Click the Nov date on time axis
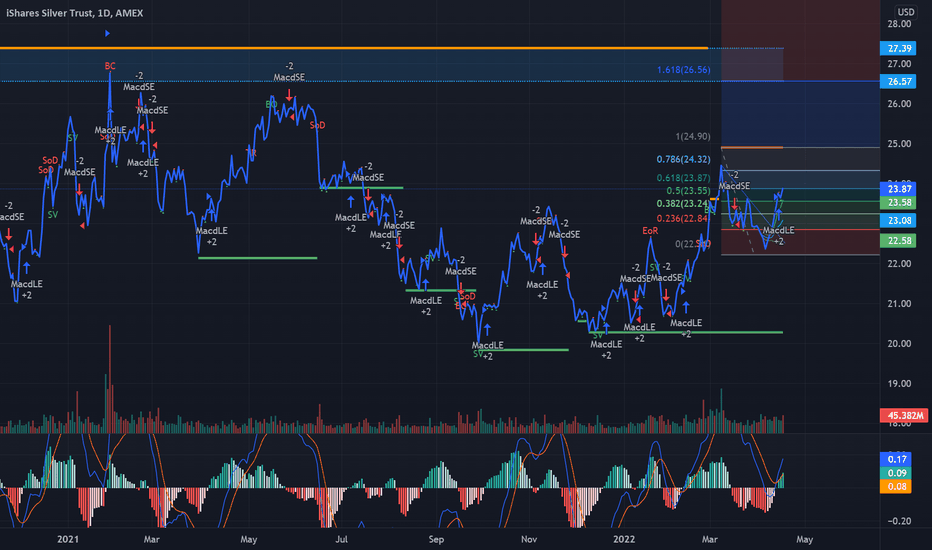932x550 pixels. [x=529, y=539]
